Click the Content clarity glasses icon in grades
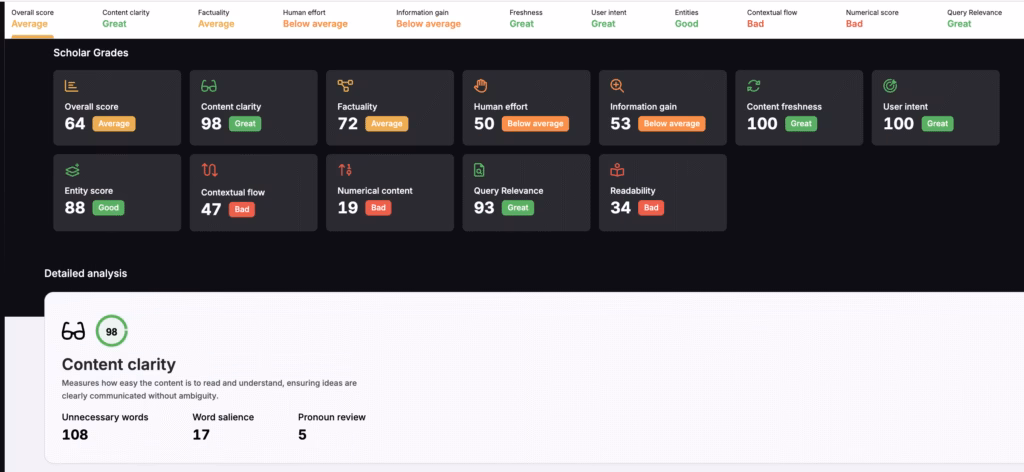 (209, 86)
